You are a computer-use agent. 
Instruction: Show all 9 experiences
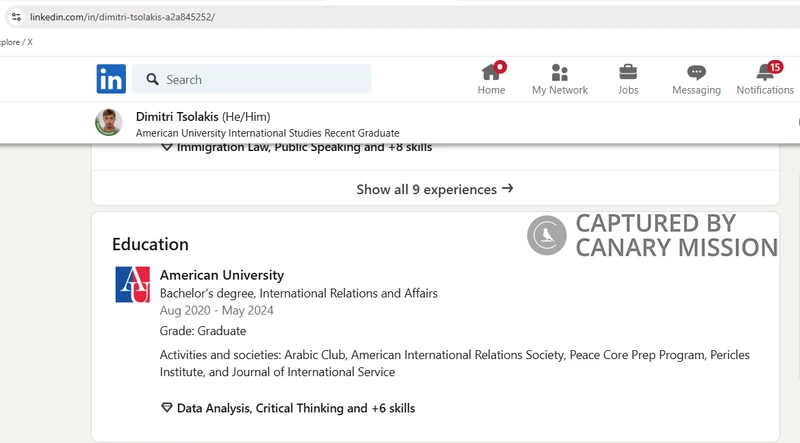[x=435, y=189]
